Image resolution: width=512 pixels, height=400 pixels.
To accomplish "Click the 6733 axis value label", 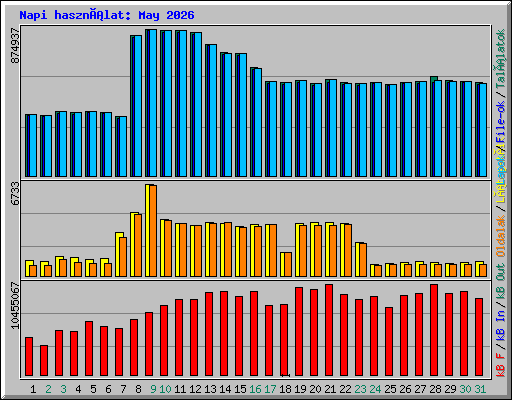I will pos(15,194).
